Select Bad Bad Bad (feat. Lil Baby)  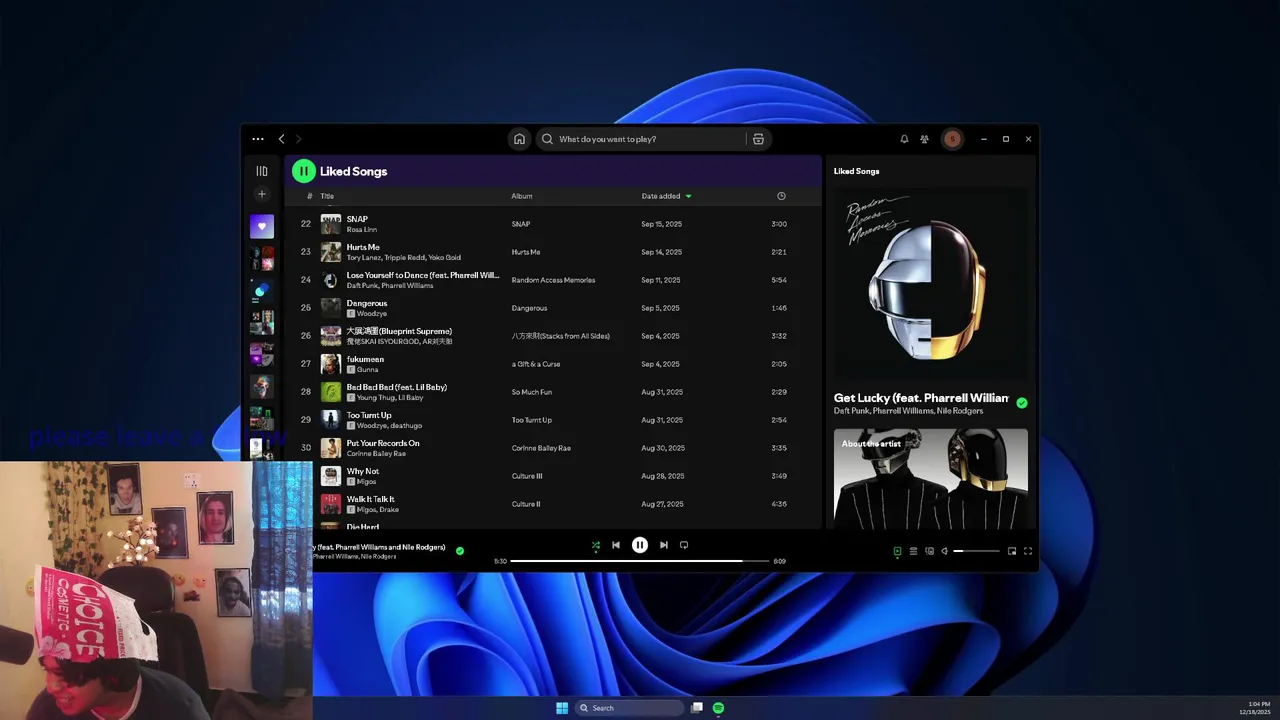pos(555,392)
